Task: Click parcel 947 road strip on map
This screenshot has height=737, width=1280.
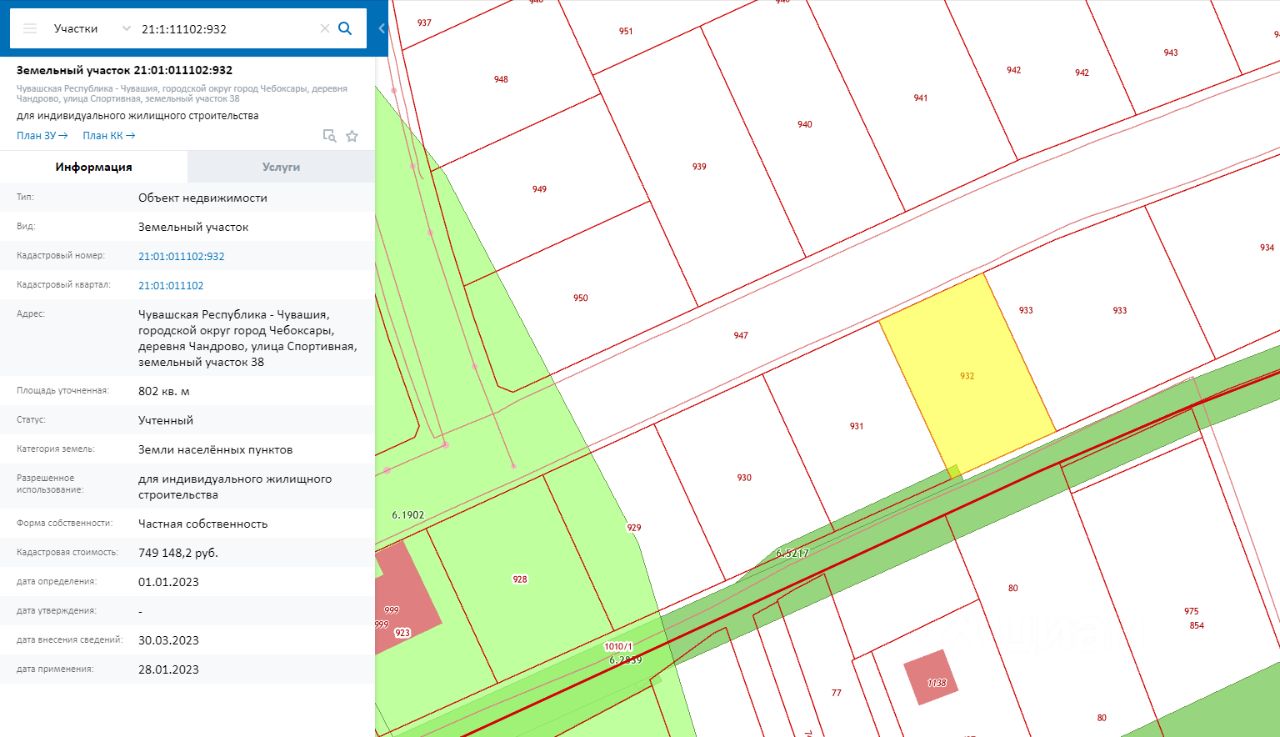Action: point(740,336)
